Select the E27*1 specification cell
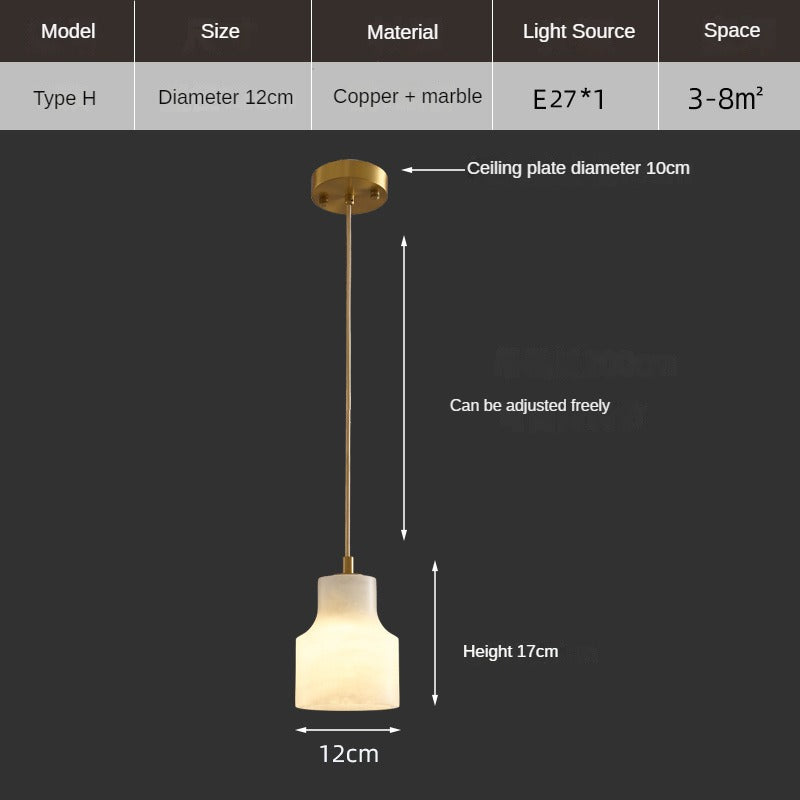The height and width of the screenshot is (800, 800). point(578,96)
